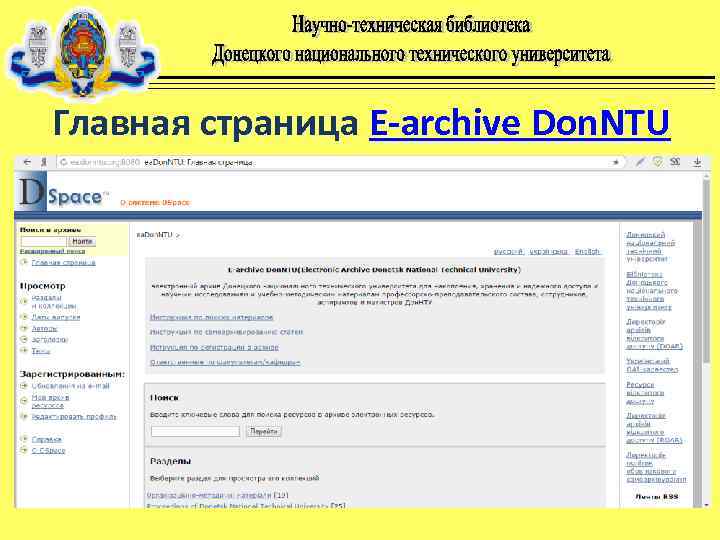The height and width of the screenshot is (540, 720).
Task: Click bullet icon next to 'Главная страница'
Action: click(x=24, y=262)
